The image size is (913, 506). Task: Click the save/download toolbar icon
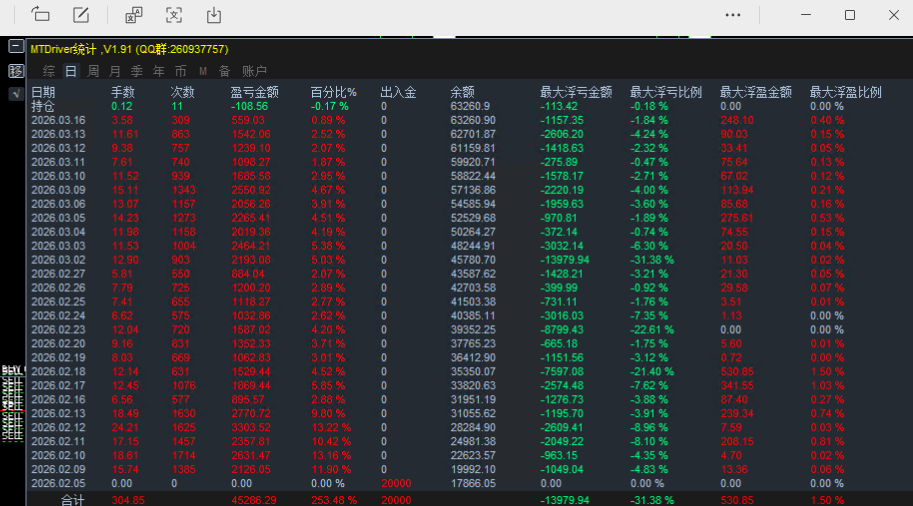[x=214, y=15]
